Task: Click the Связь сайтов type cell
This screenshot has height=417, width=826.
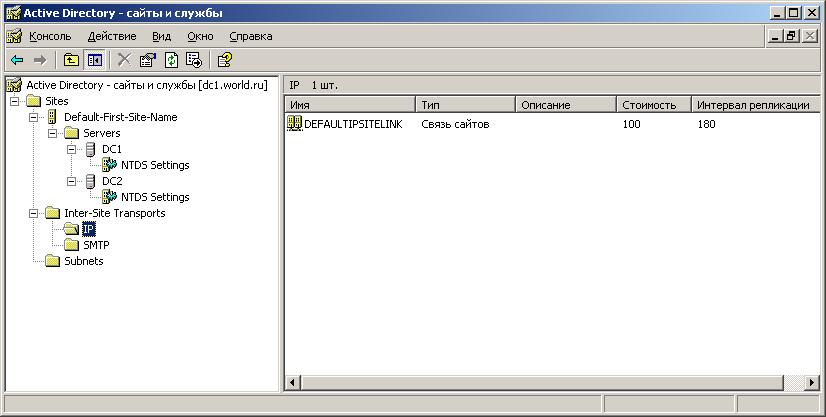Action: 455,124
